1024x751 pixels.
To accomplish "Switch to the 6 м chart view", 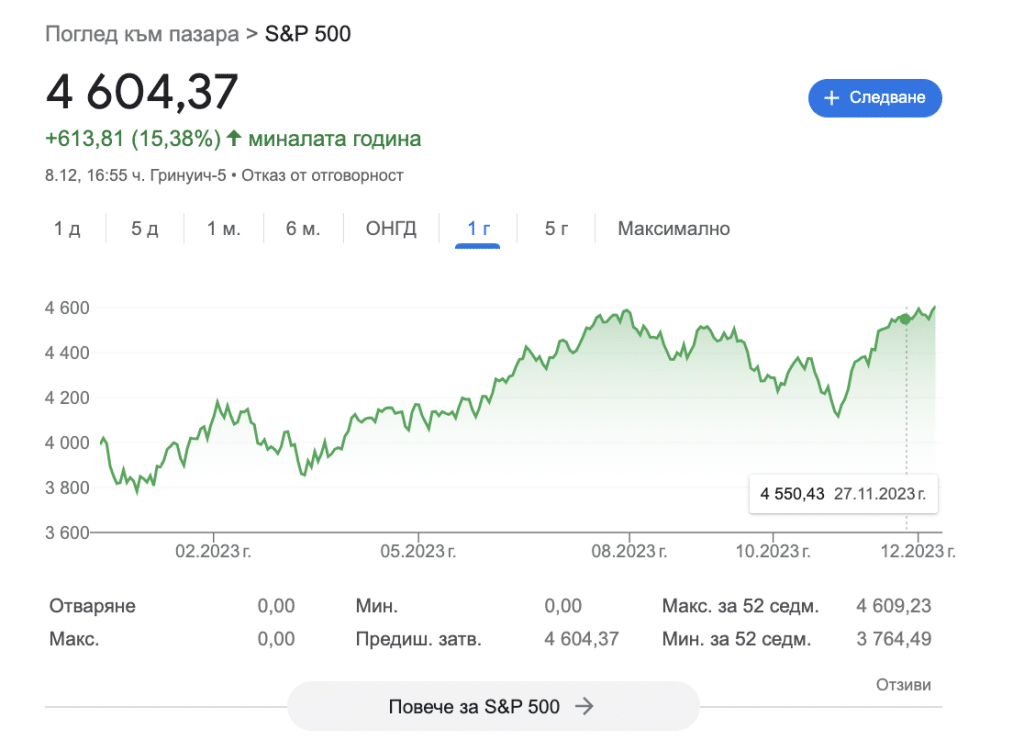I will coord(302,228).
